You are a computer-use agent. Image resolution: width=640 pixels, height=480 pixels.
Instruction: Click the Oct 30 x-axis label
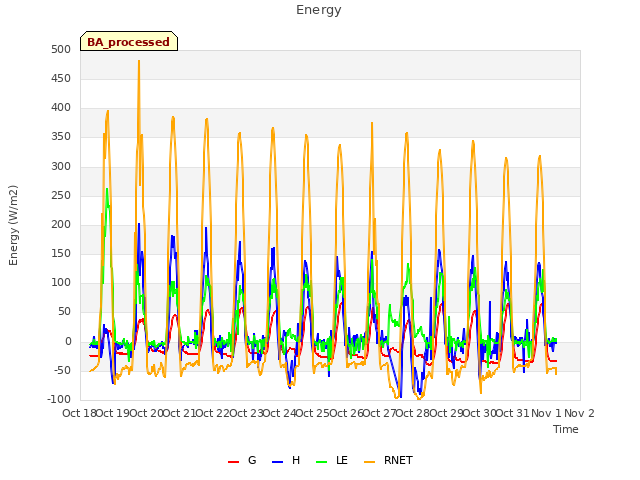(x=480, y=413)
